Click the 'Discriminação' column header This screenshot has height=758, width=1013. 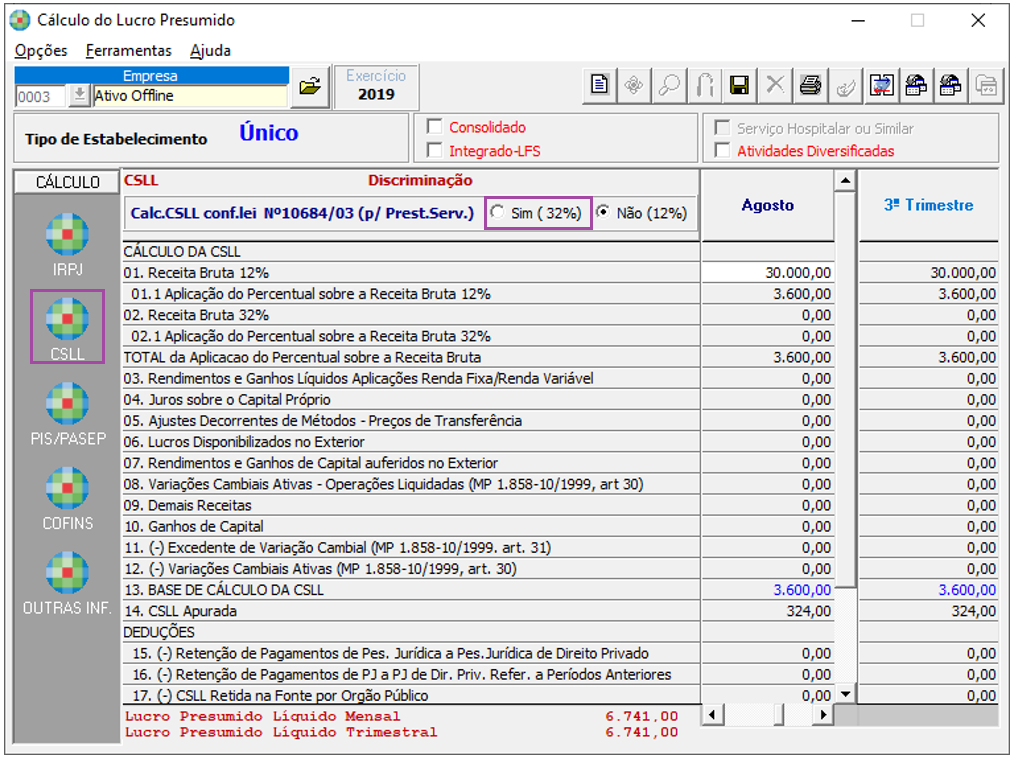tap(420, 180)
